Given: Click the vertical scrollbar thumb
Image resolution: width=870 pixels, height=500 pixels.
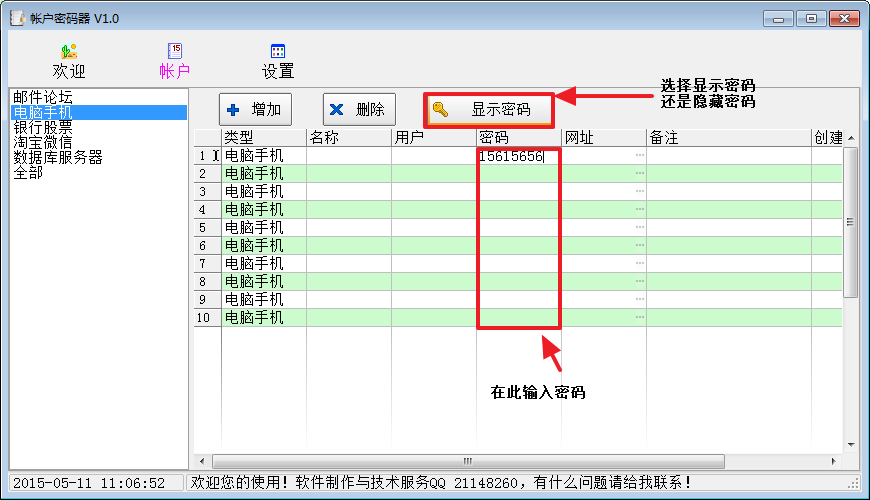Looking at the screenshot, I should (851, 223).
